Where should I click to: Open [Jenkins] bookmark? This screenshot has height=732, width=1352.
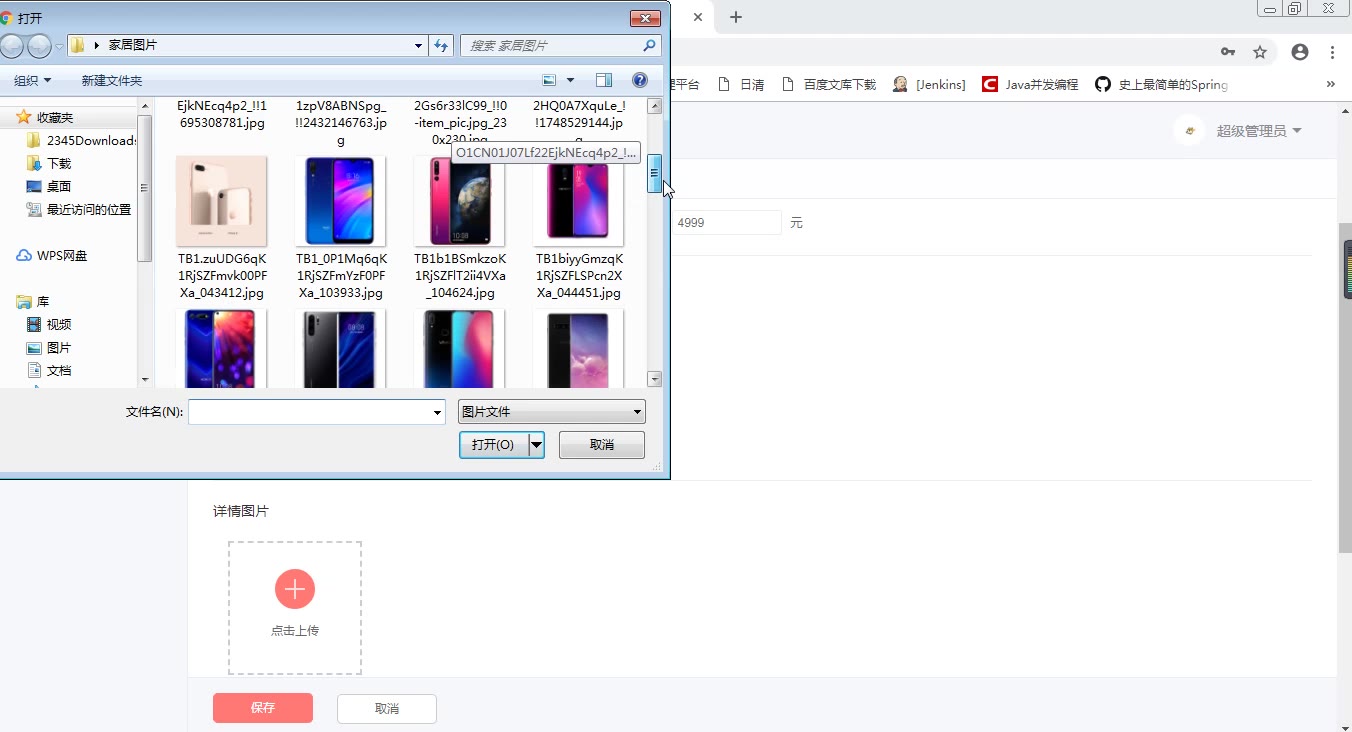pos(930,85)
